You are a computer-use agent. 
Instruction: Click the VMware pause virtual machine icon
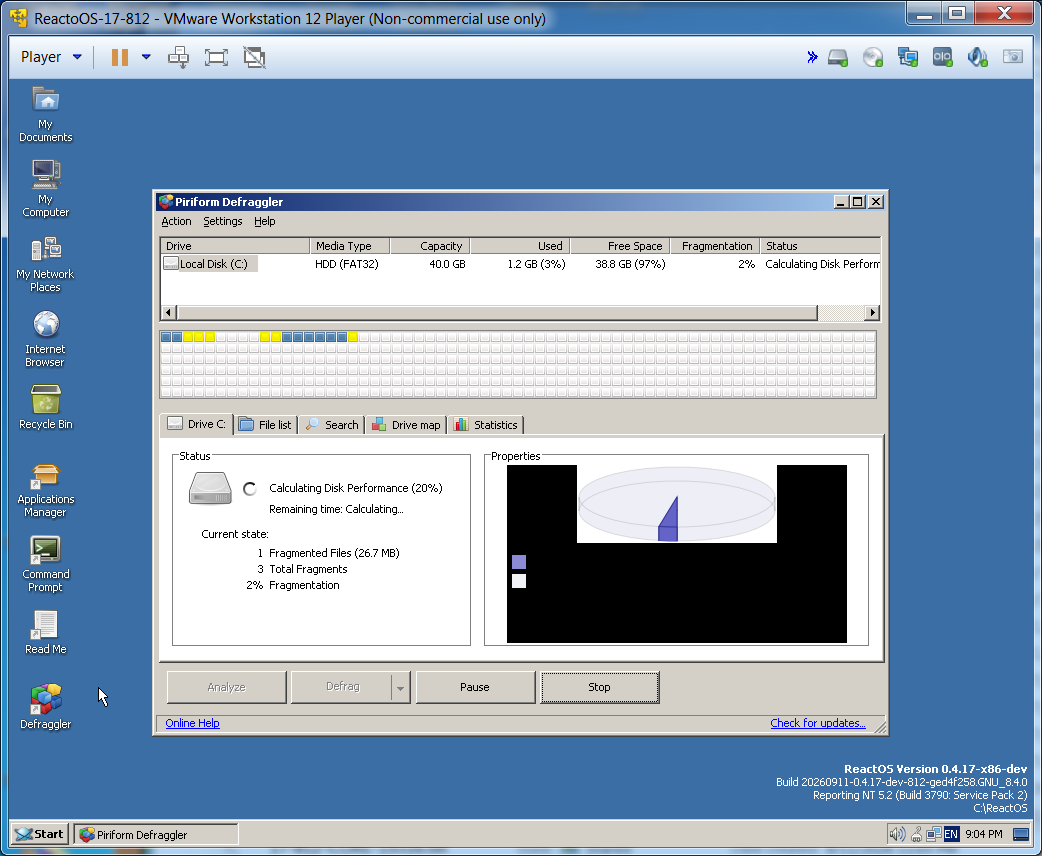pos(120,57)
